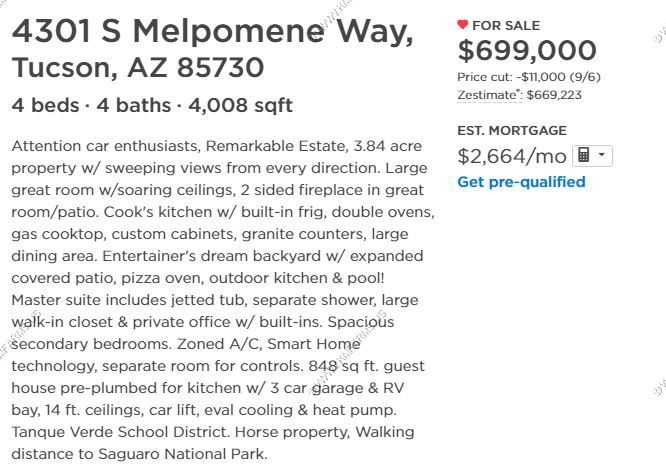Click Tanque Verde School District text
This screenshot has height=467, width=666.
pos(121,432)
